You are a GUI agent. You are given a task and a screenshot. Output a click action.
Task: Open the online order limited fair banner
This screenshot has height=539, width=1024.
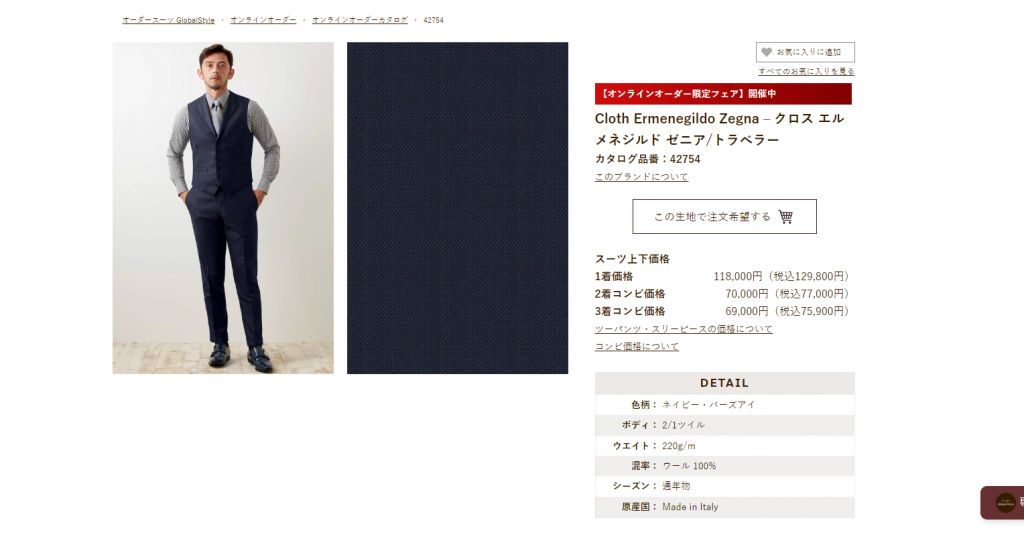(723, 93)
